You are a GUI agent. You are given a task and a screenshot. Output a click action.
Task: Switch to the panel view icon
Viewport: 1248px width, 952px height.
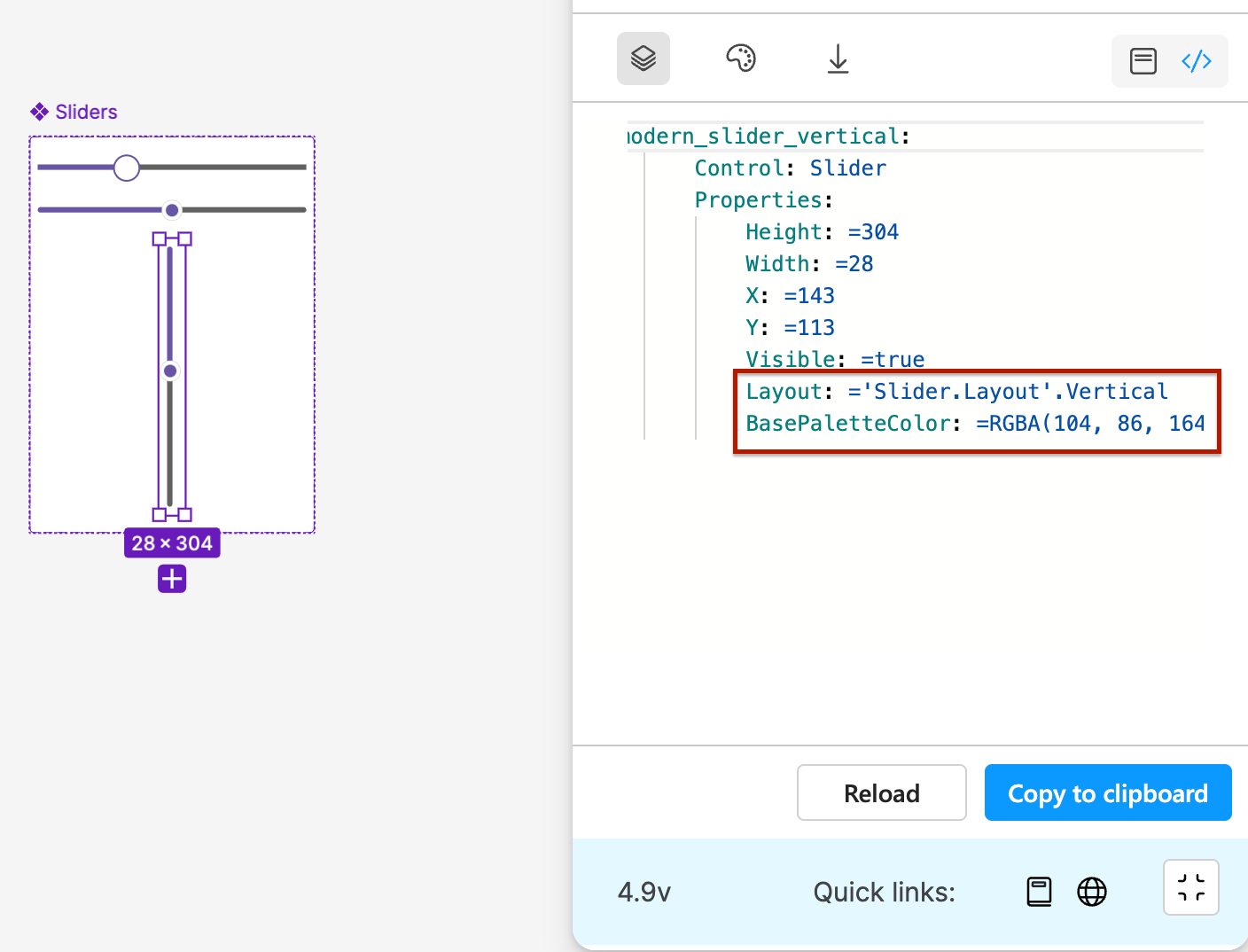pyautogui.click(x=1143, y=61)
